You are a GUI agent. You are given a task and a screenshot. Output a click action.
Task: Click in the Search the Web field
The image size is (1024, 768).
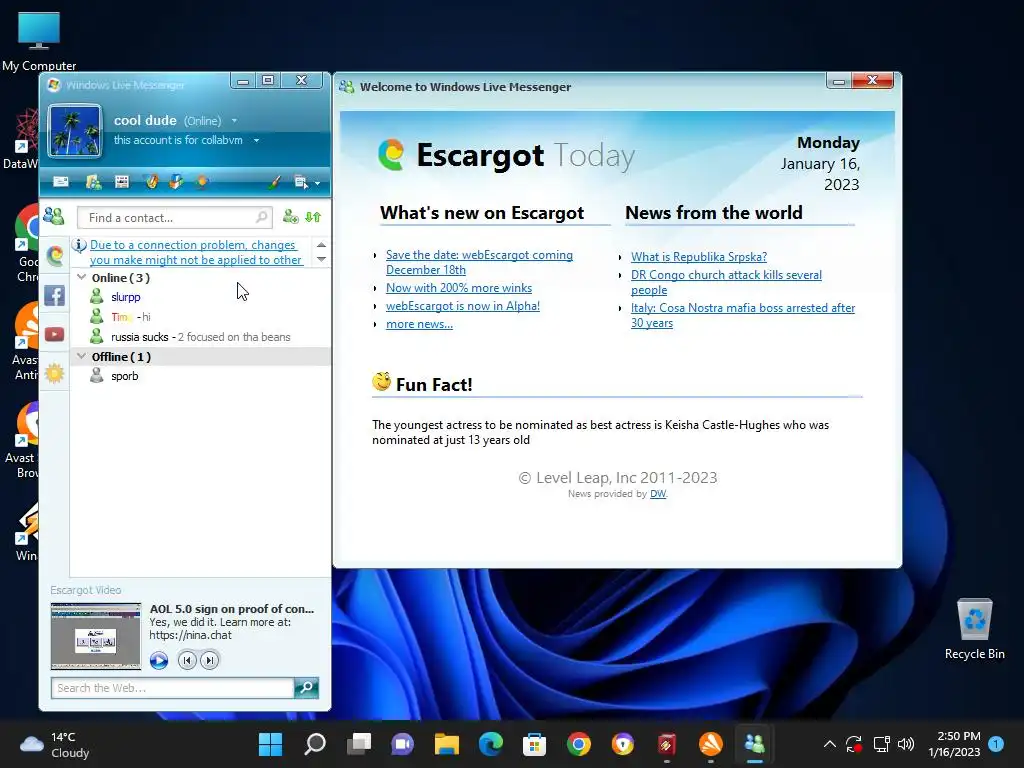[172, 688]
